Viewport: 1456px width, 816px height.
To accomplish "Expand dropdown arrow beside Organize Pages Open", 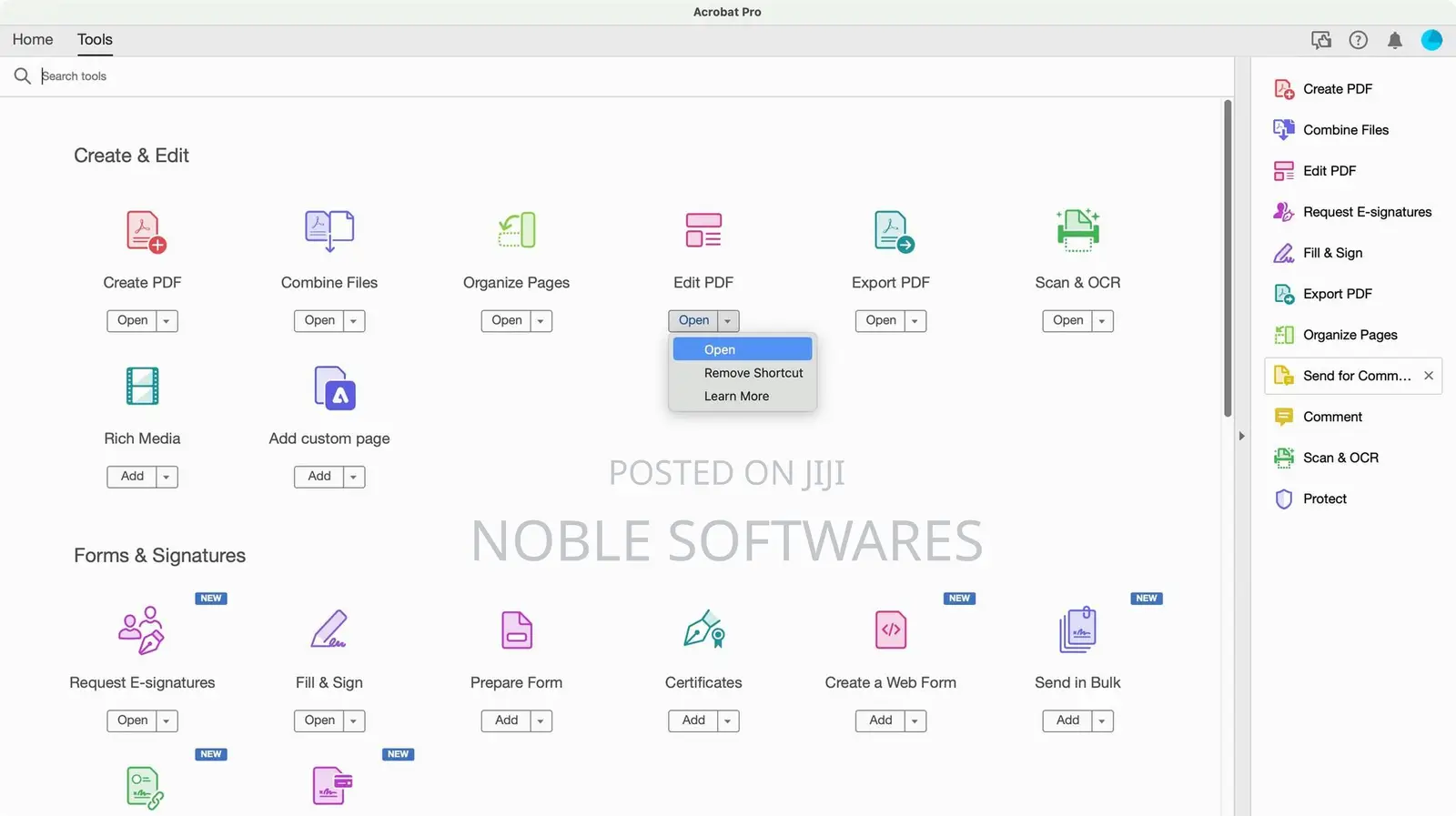I will [541, 321].
